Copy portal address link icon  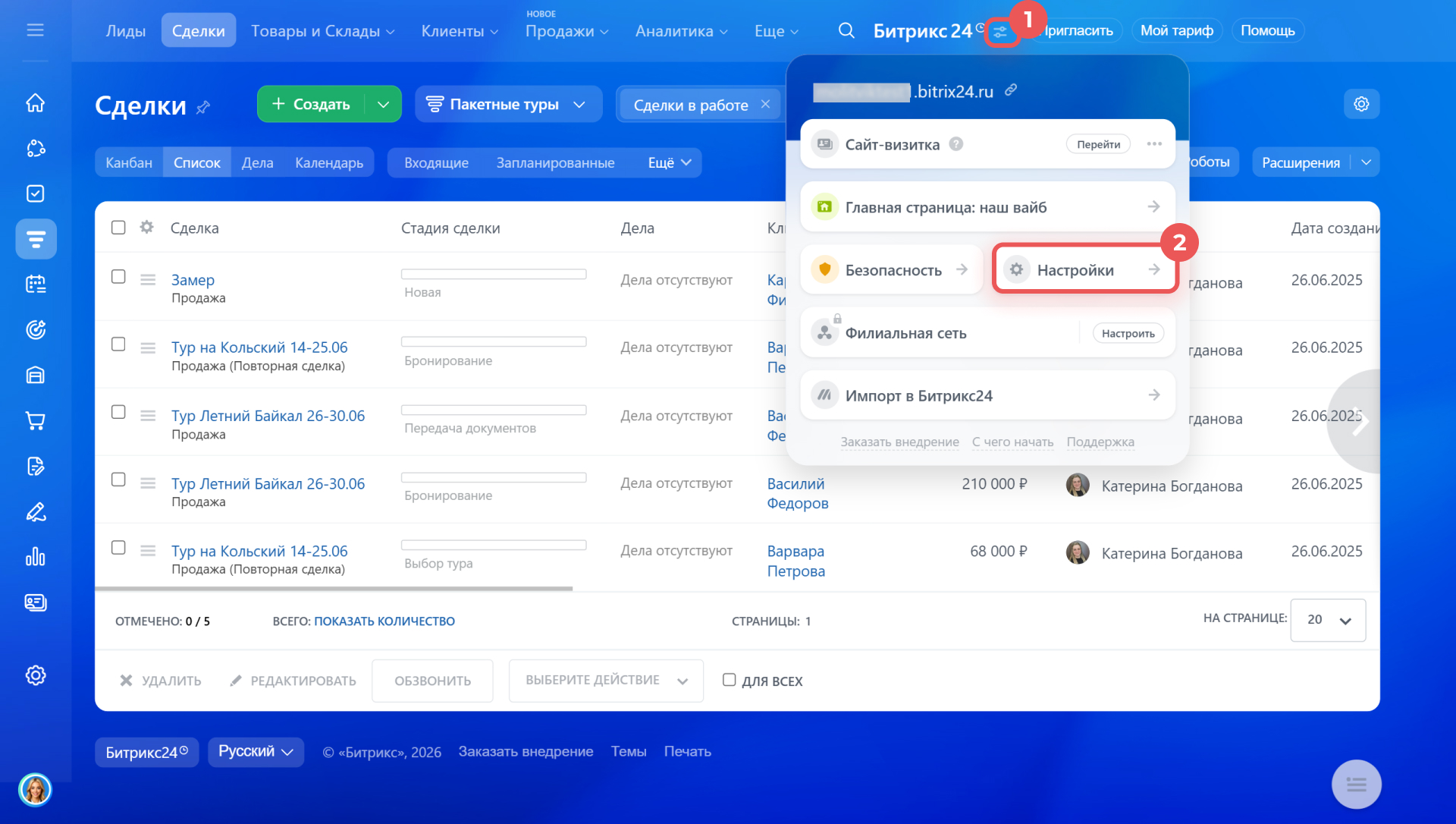click(1011, 90)
